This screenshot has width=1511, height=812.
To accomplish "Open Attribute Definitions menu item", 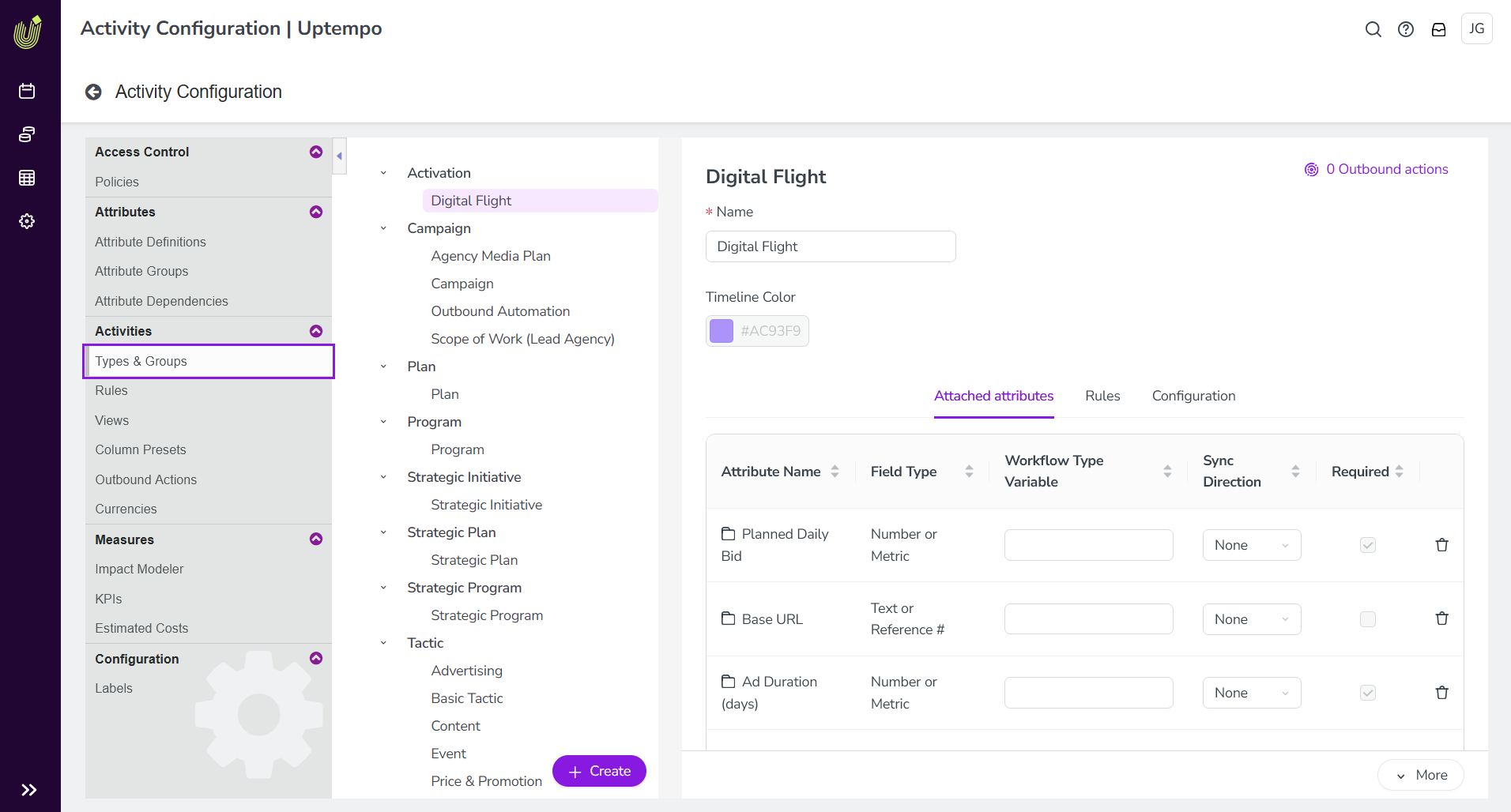I will click(150, 242).
